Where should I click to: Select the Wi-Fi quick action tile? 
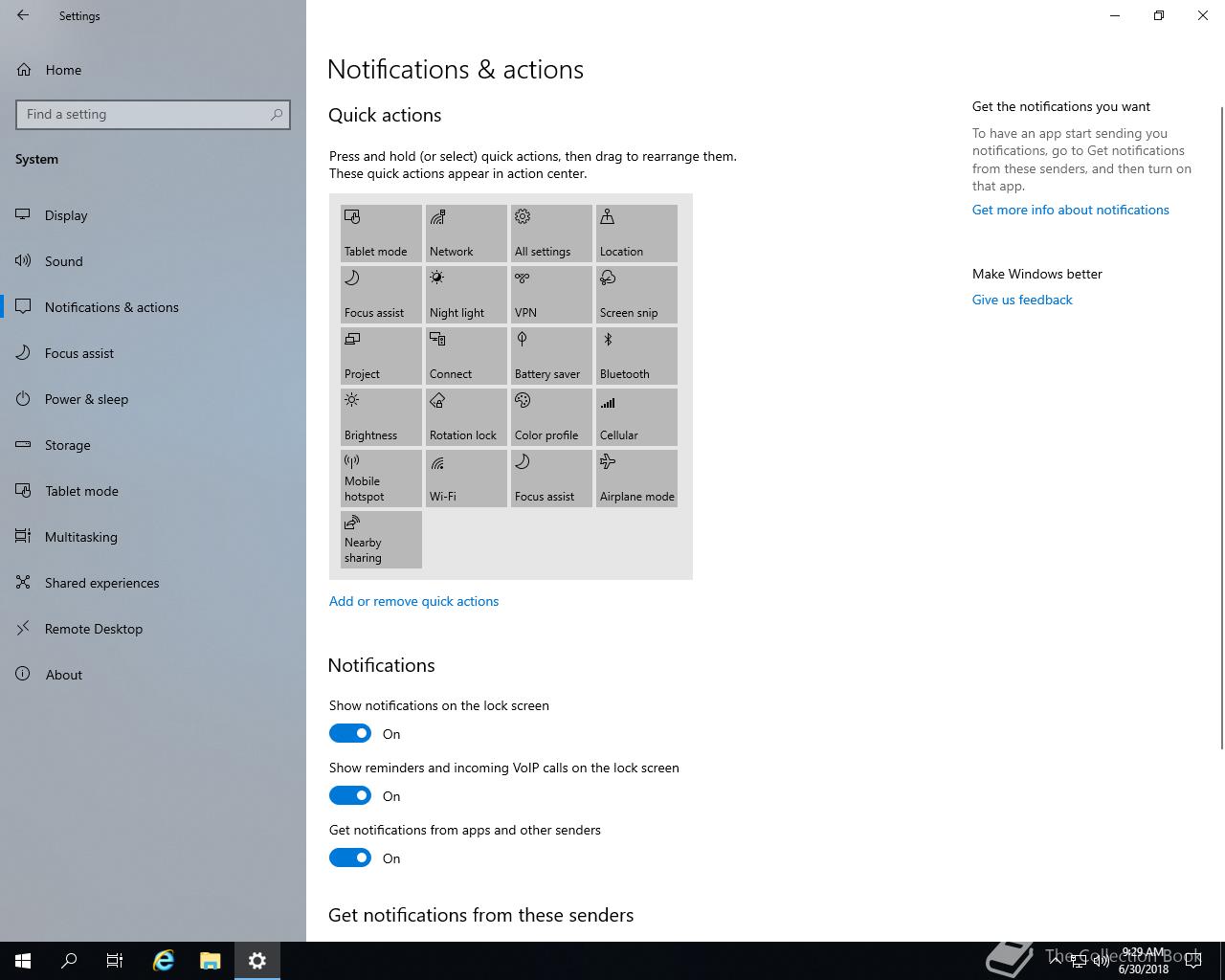tap(466, 479)
